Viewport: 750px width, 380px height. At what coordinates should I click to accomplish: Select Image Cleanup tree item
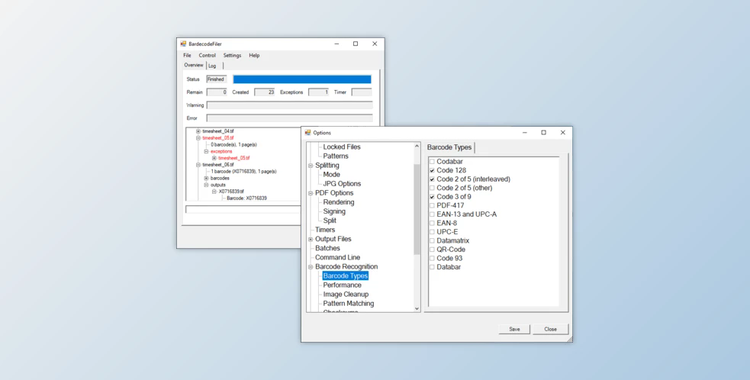click(x=345, y=294)
